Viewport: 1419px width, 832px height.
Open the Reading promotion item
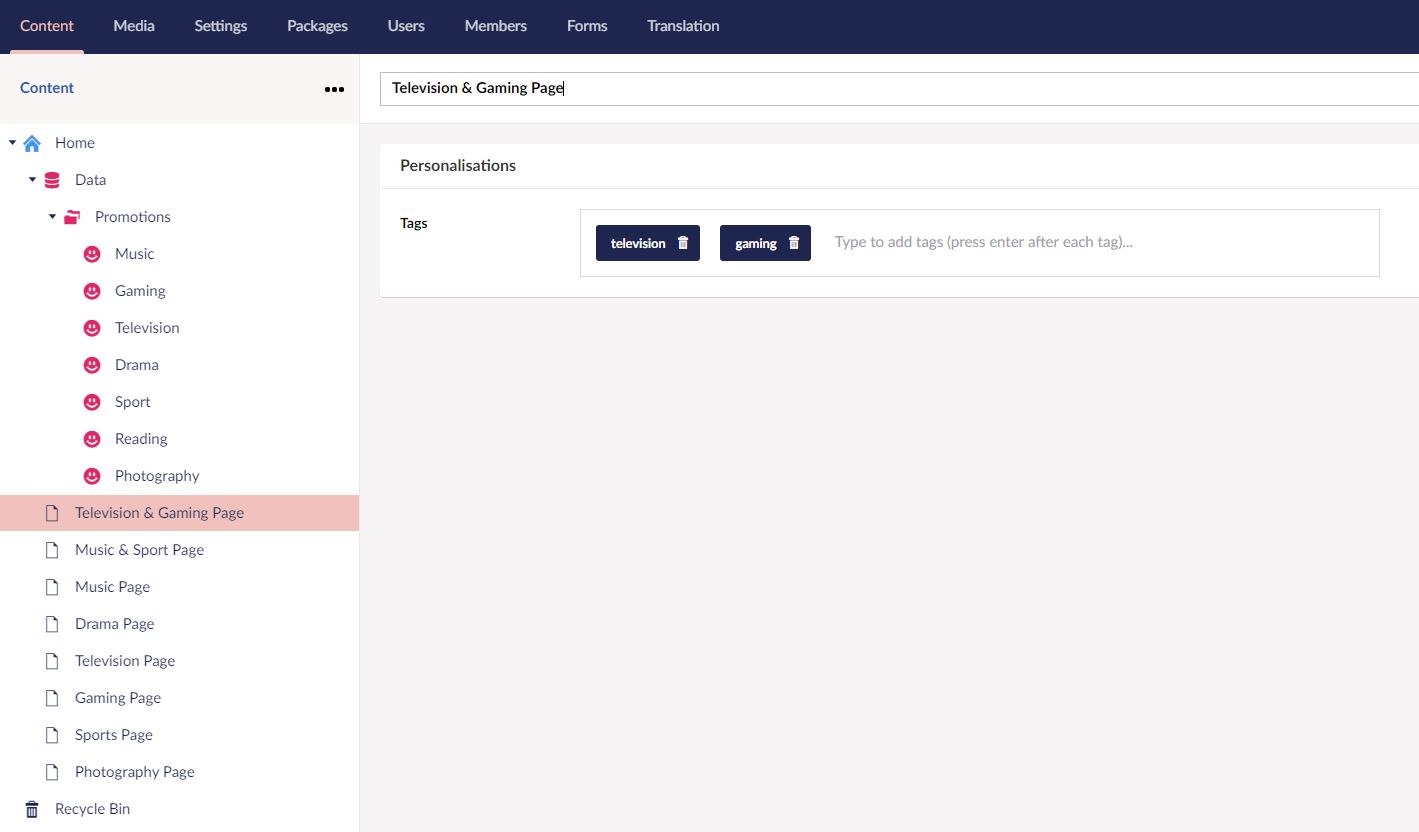point(141,439)
